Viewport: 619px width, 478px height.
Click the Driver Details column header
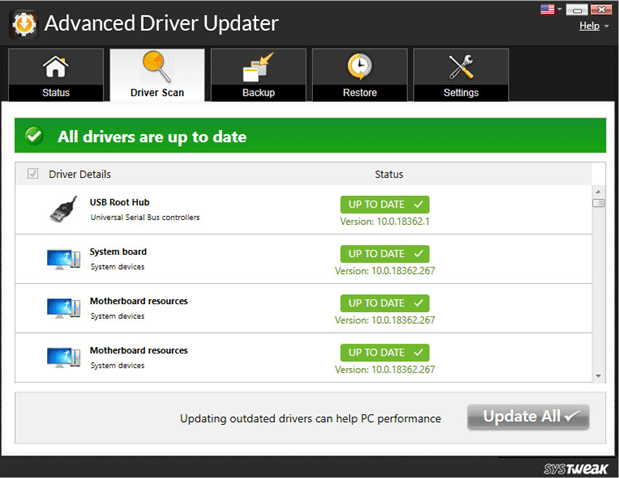pos(80,174)
